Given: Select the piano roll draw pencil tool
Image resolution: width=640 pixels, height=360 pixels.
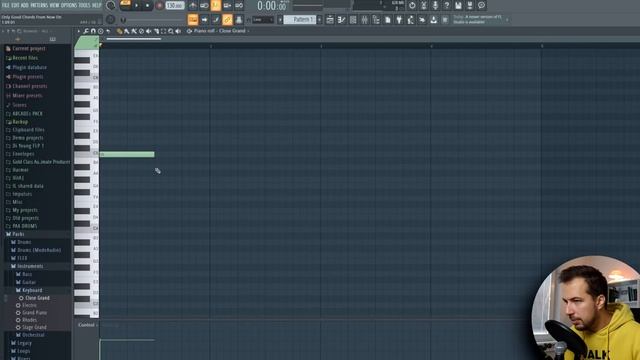Looking at the screenshot, I should coord(119,31).
